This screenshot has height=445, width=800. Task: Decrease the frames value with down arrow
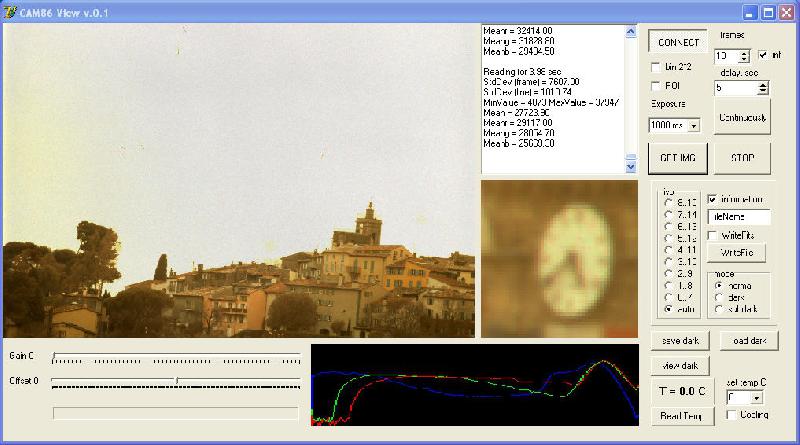pyautogui.click(x=744, y=59)
